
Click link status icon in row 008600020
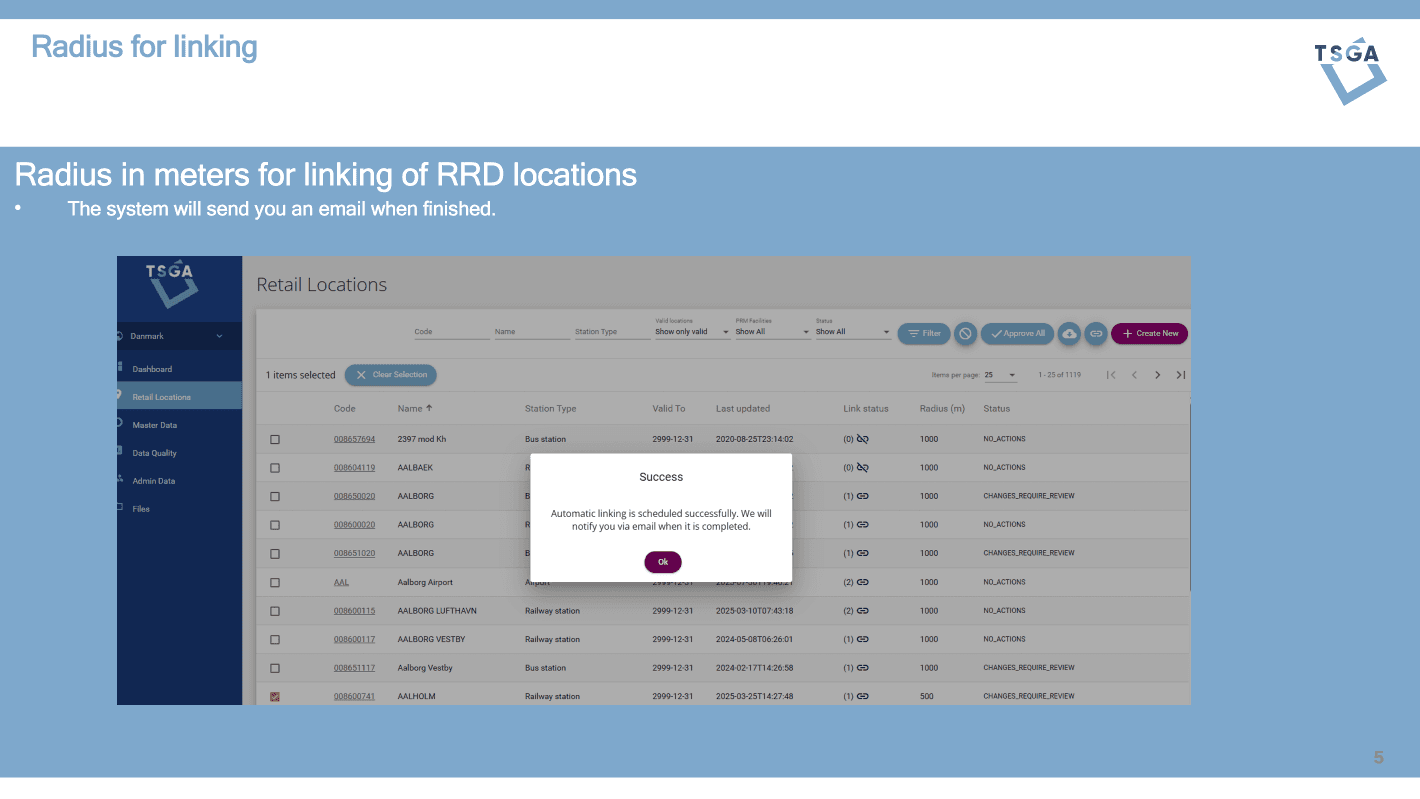tap(863, 524)
